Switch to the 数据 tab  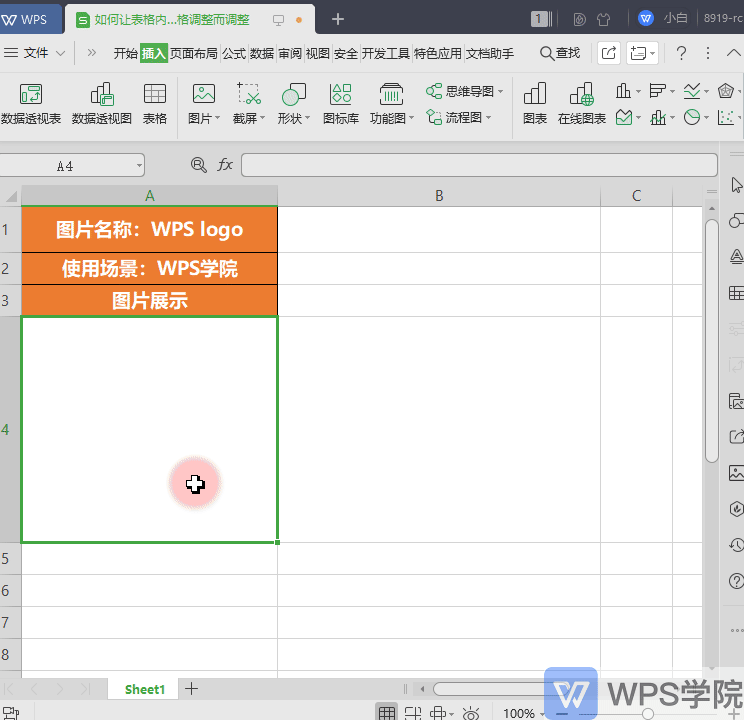[262, 53]
